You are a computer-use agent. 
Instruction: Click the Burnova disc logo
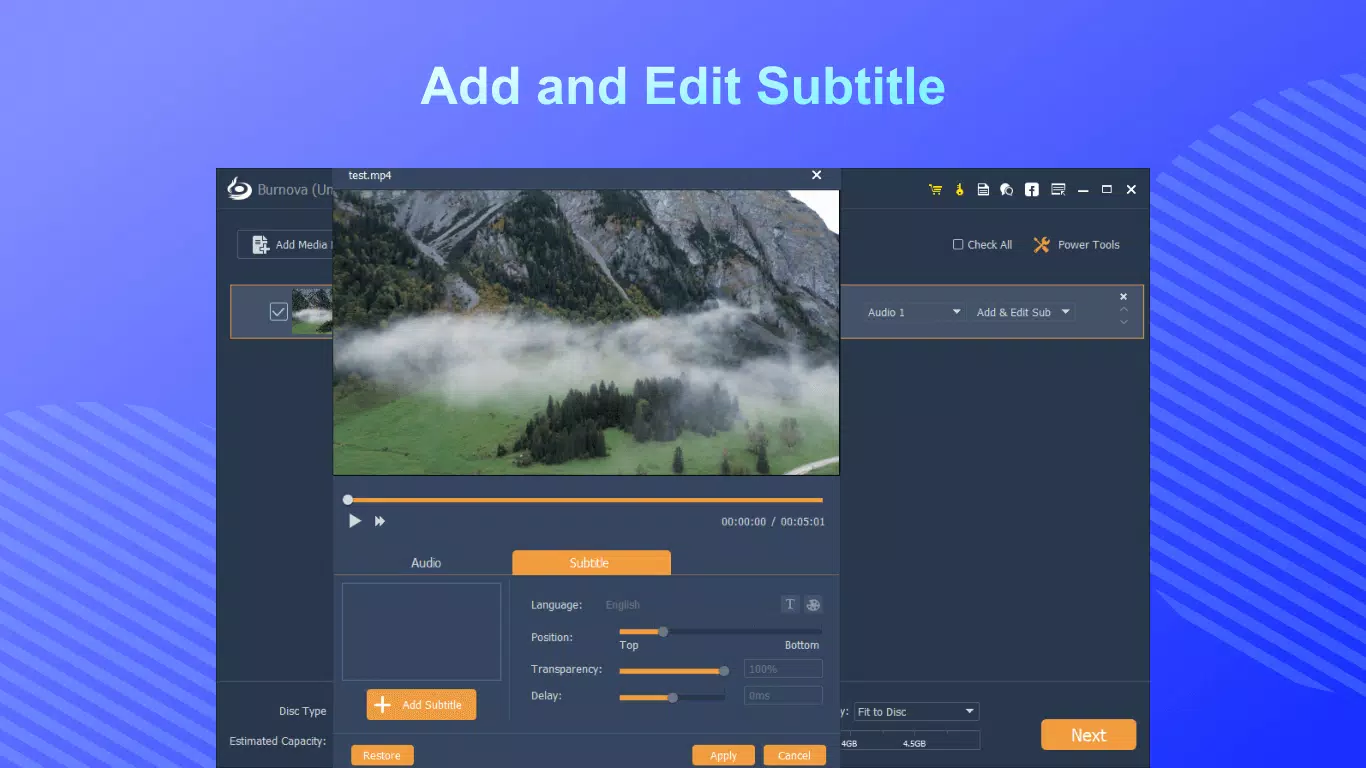[x=239, y=188]
